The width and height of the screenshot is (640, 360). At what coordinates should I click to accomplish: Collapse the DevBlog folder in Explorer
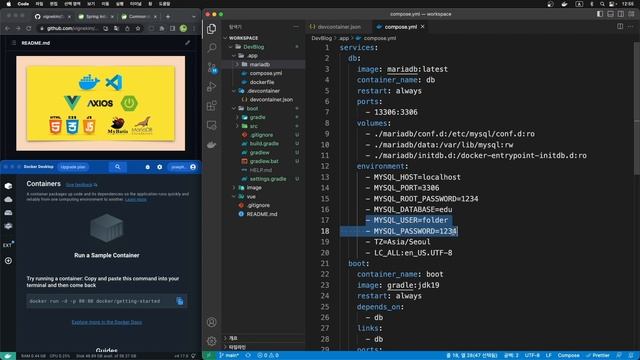click(x=231, y=47)
